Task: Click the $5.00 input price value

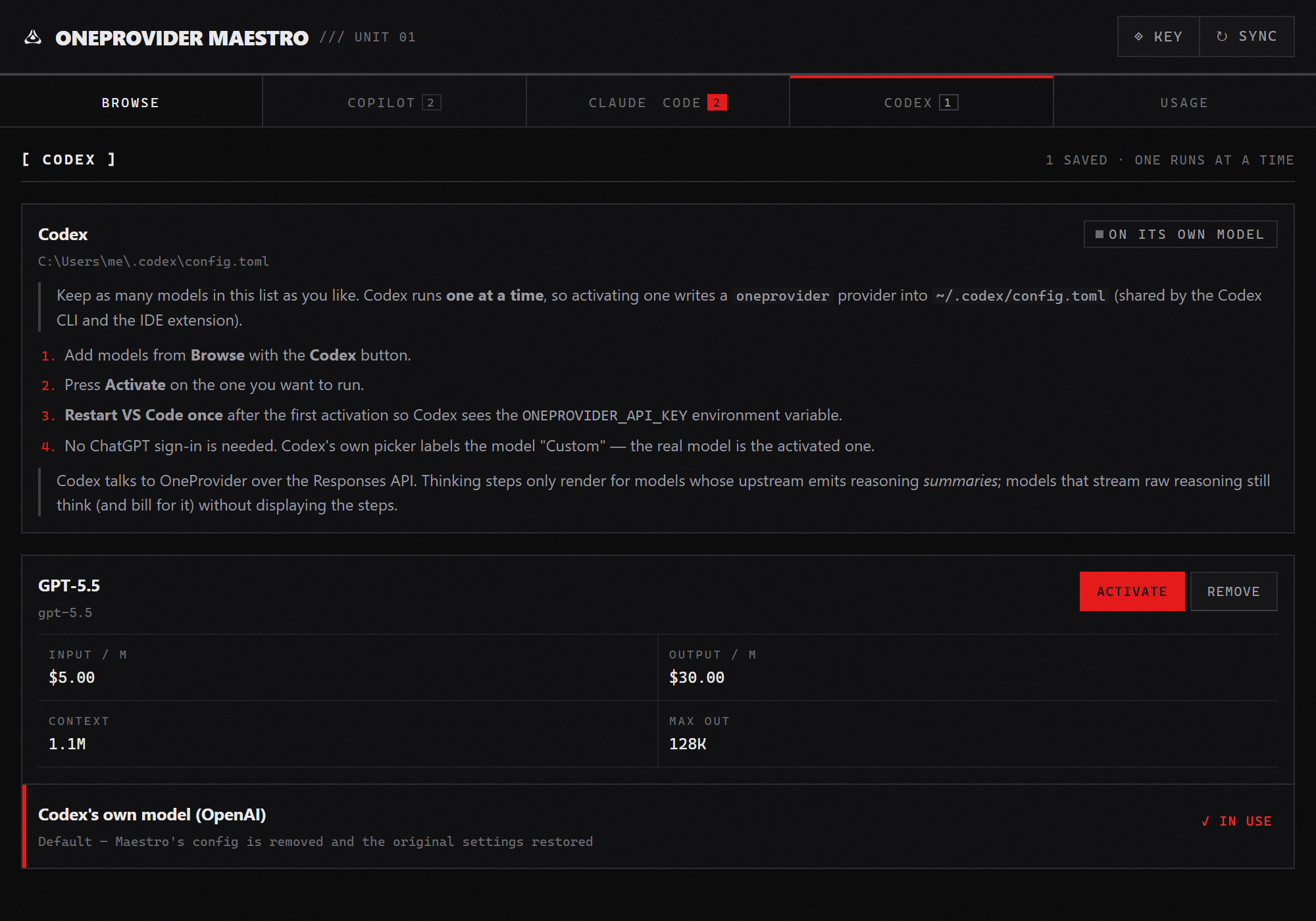Action: pos(72,678)
